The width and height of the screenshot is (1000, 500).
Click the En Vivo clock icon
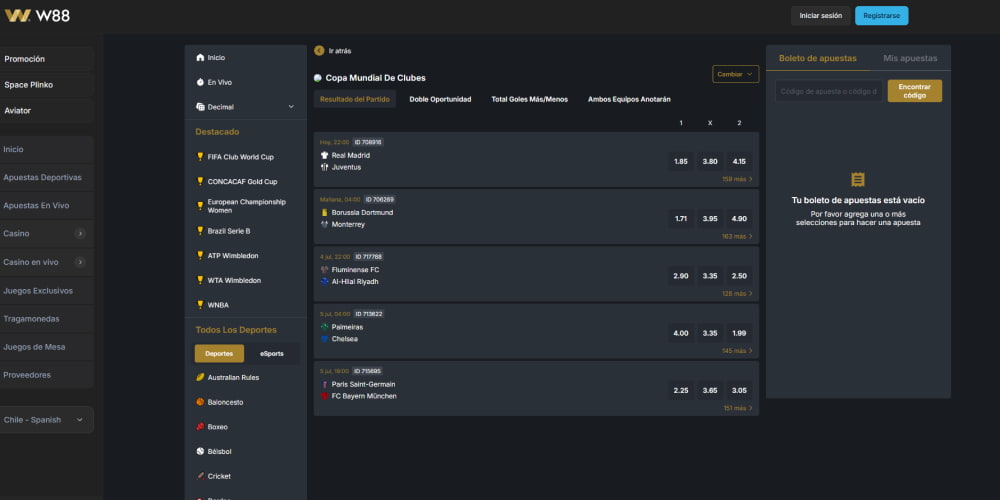coord(200,82)
